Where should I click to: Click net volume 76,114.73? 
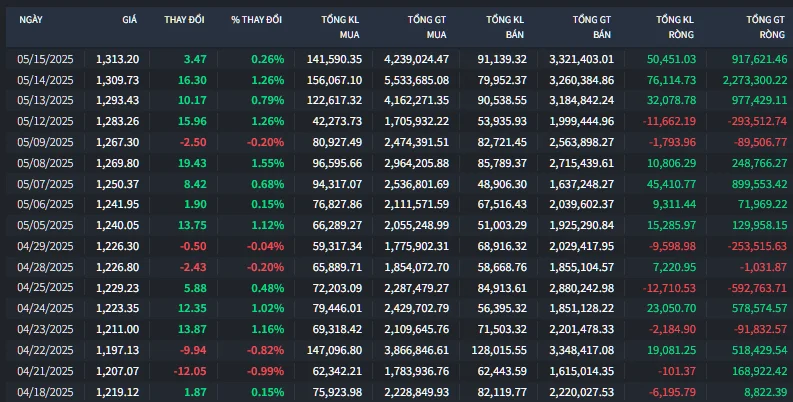[672, 80]
